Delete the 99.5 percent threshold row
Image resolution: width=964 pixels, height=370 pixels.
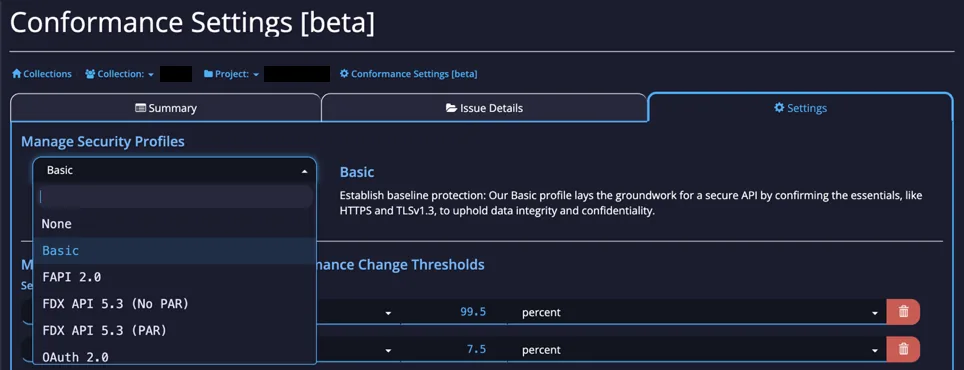[903, 312]
